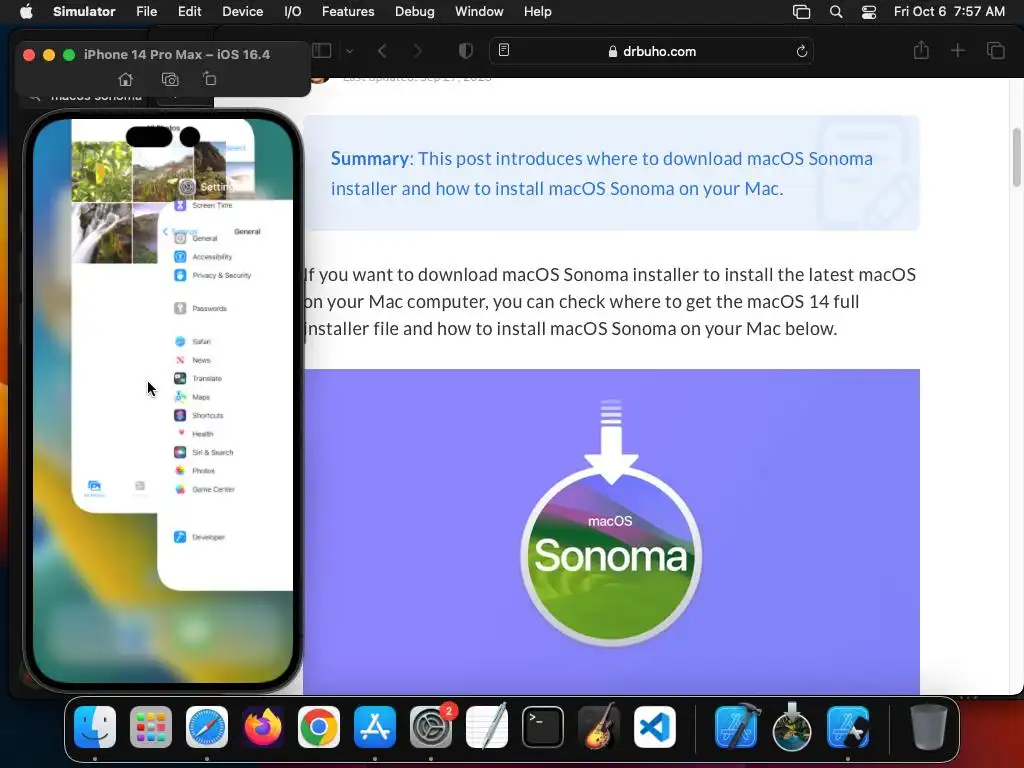Show Safari tab overview
The image size is (1024, 768).
(x=995, y=50)
